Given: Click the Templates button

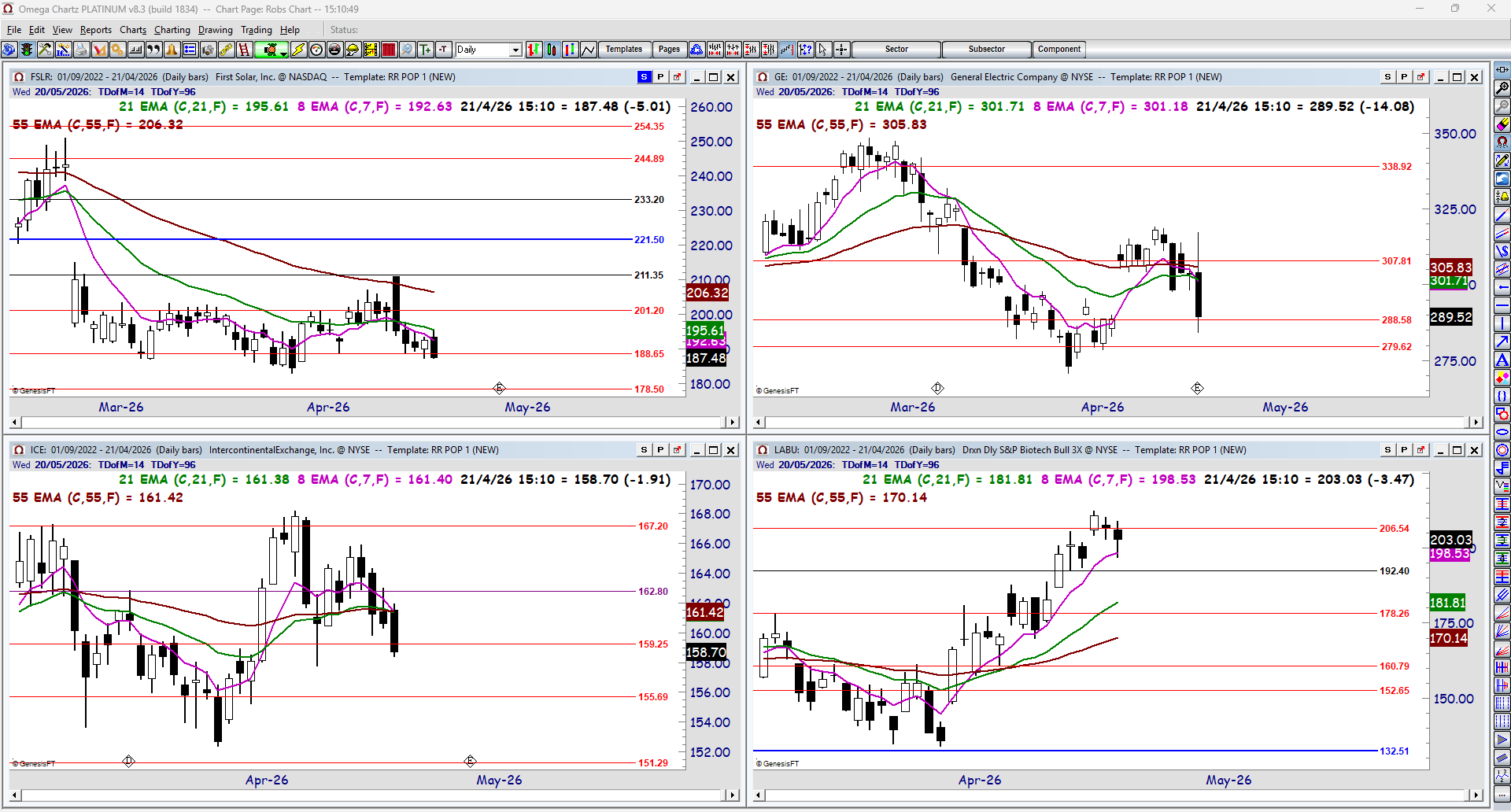Looking at the screenshot, I should pos(624,50).
